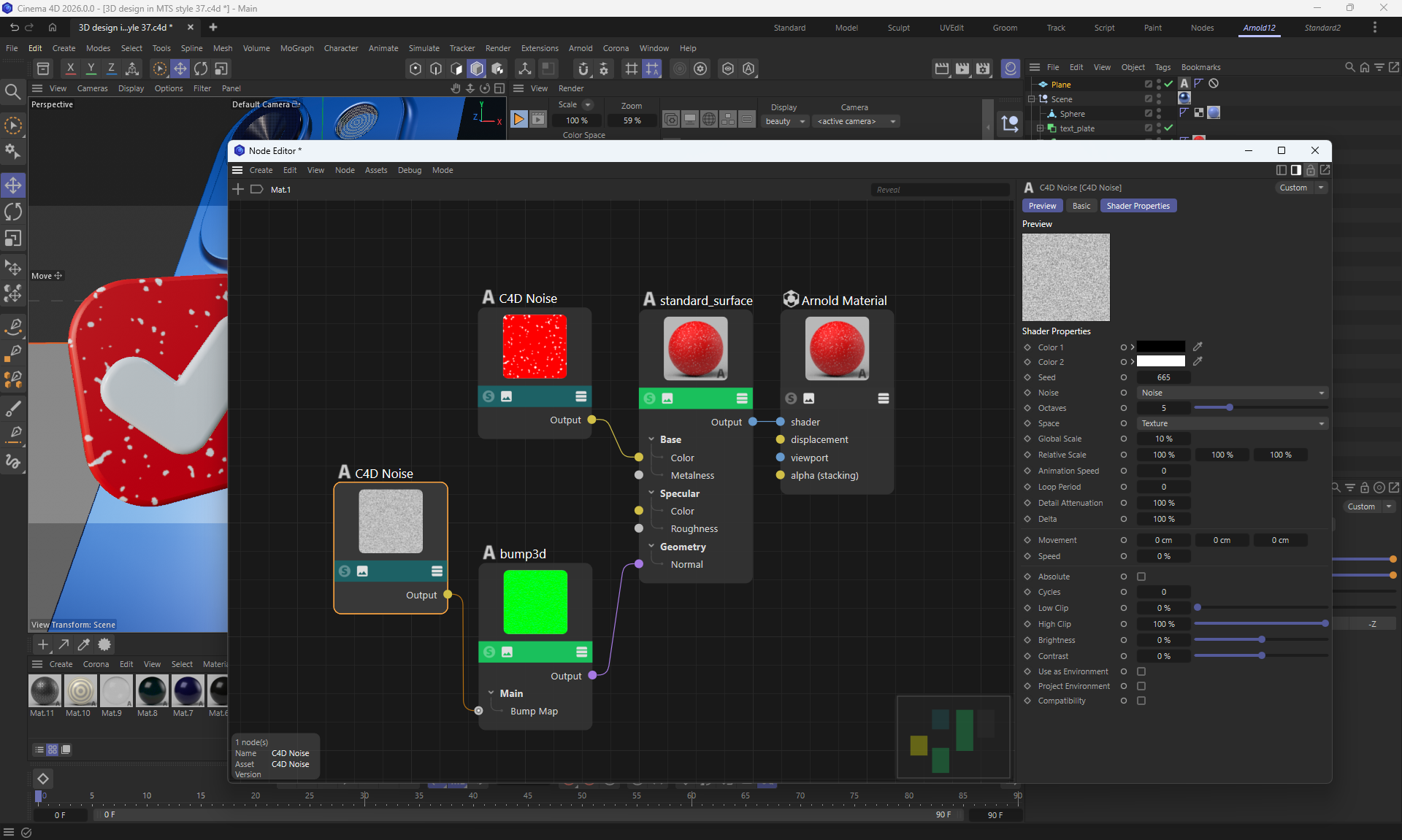Screen dimensions: 1402x840
Task: Click the solo S icon on bump3d node
Action: (x=489, y=652)
